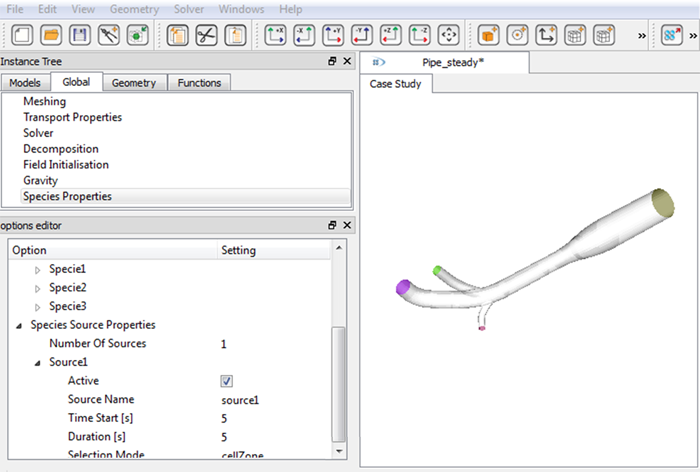The height and width of the screenshot is (472, 700).
Task: Select Field Initialisation in the tree
Action: click(66, 165)
